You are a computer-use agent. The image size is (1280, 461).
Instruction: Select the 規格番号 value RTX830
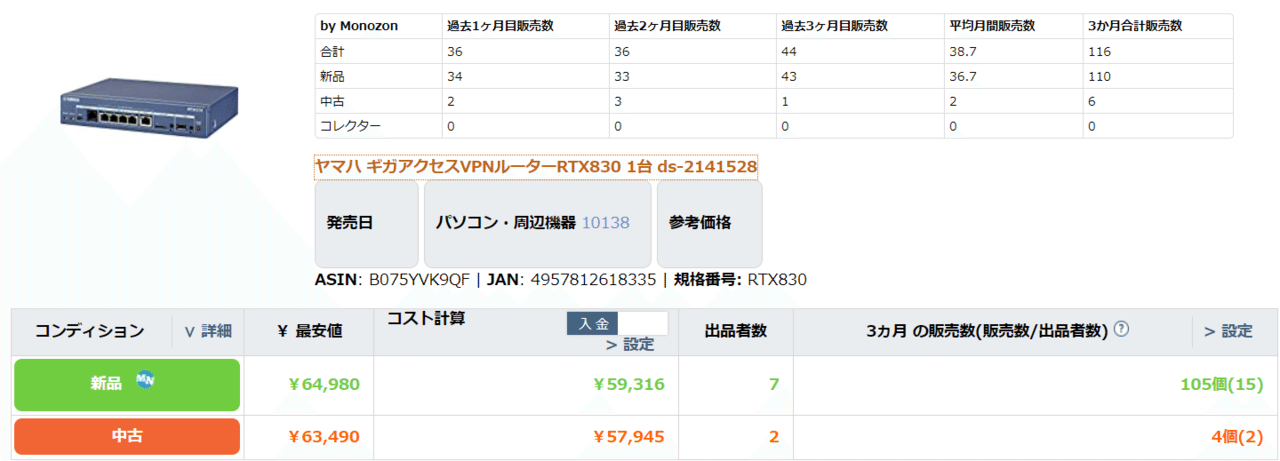tap(776, 280)
